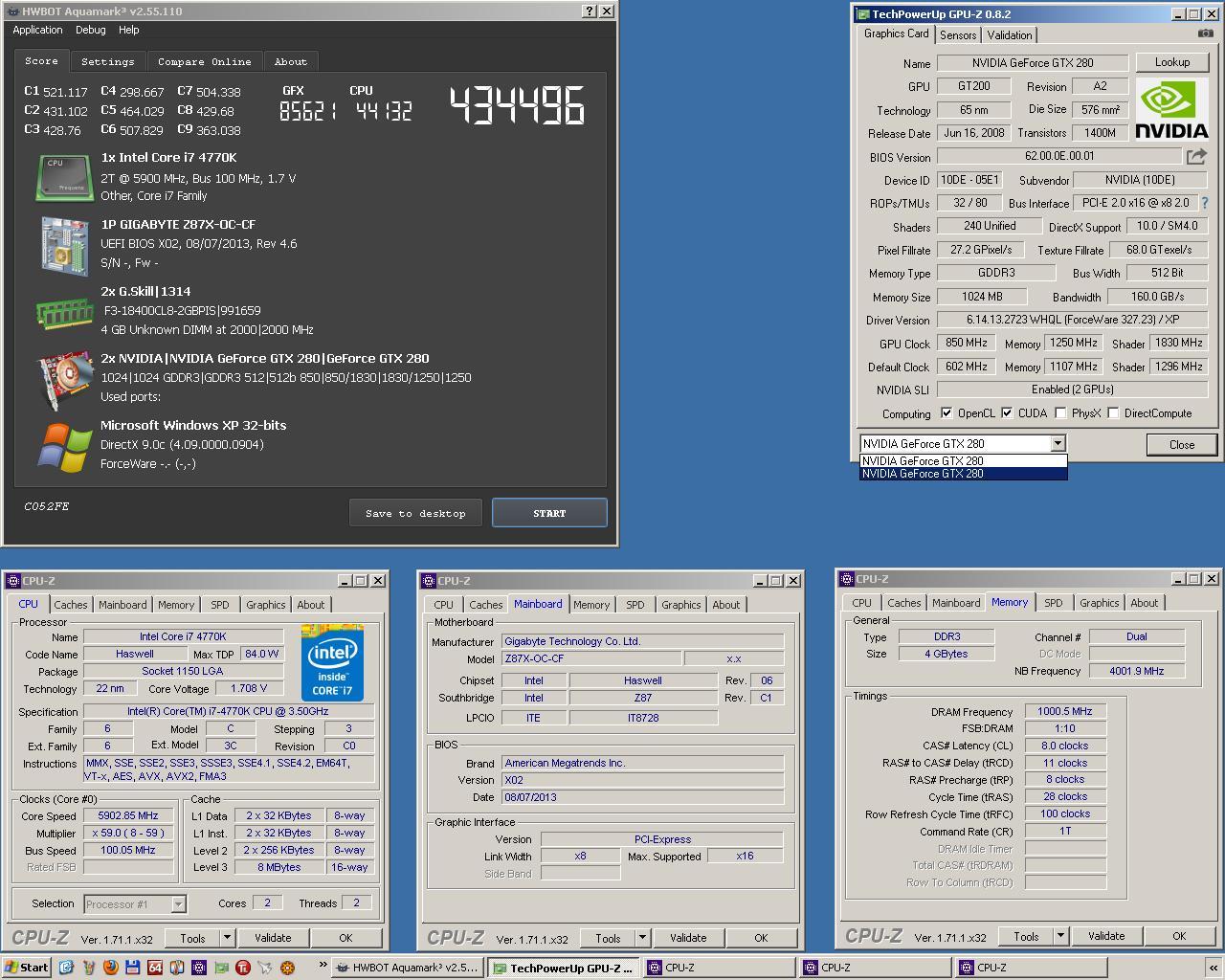1225x980 pixels.
Task: Click the orange gear quick launch icon
Action: (x=287, y=968)
